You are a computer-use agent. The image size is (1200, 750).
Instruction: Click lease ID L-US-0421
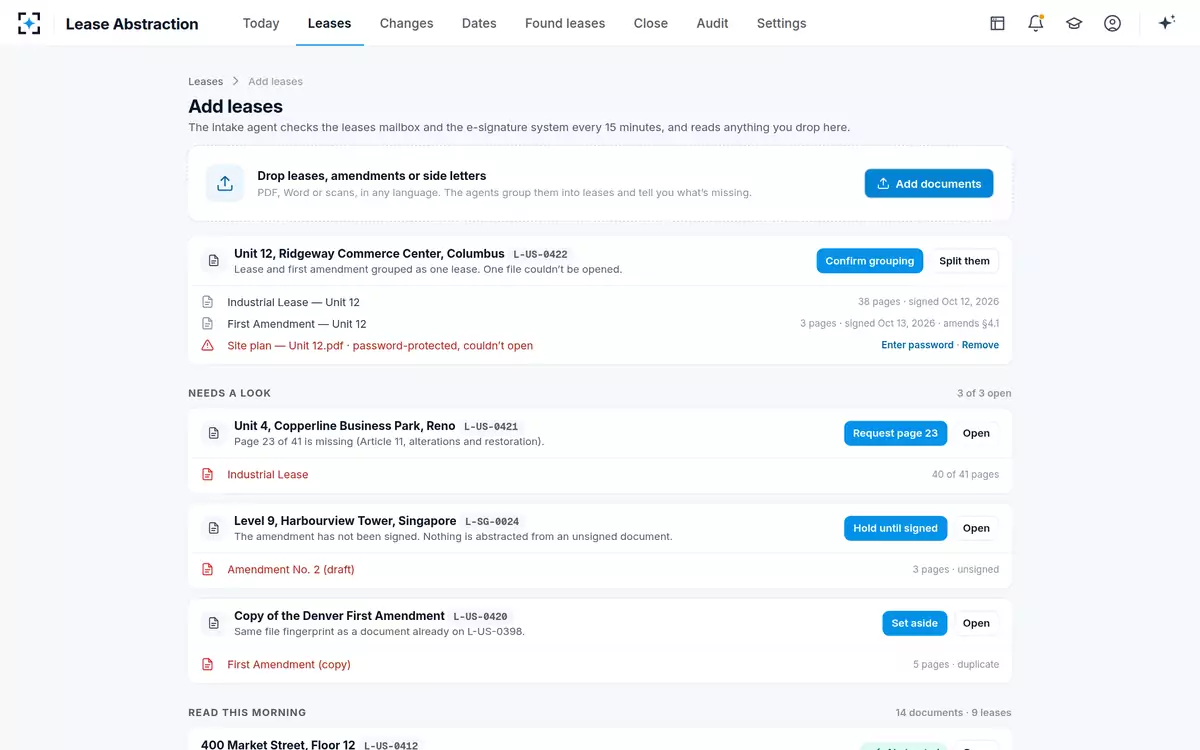point(491,426)
